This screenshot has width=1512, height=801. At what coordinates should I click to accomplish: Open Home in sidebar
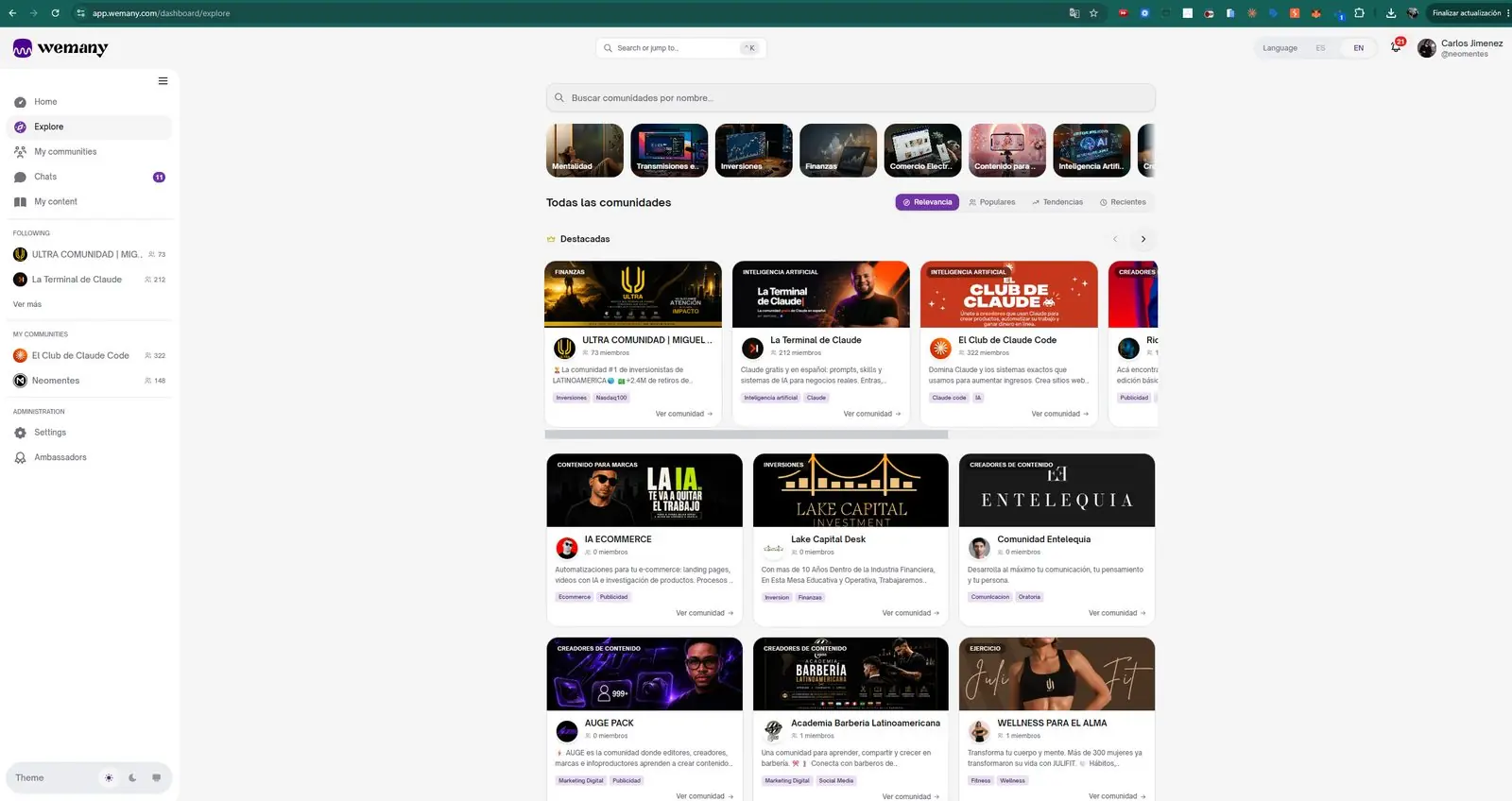pos(89,102)
